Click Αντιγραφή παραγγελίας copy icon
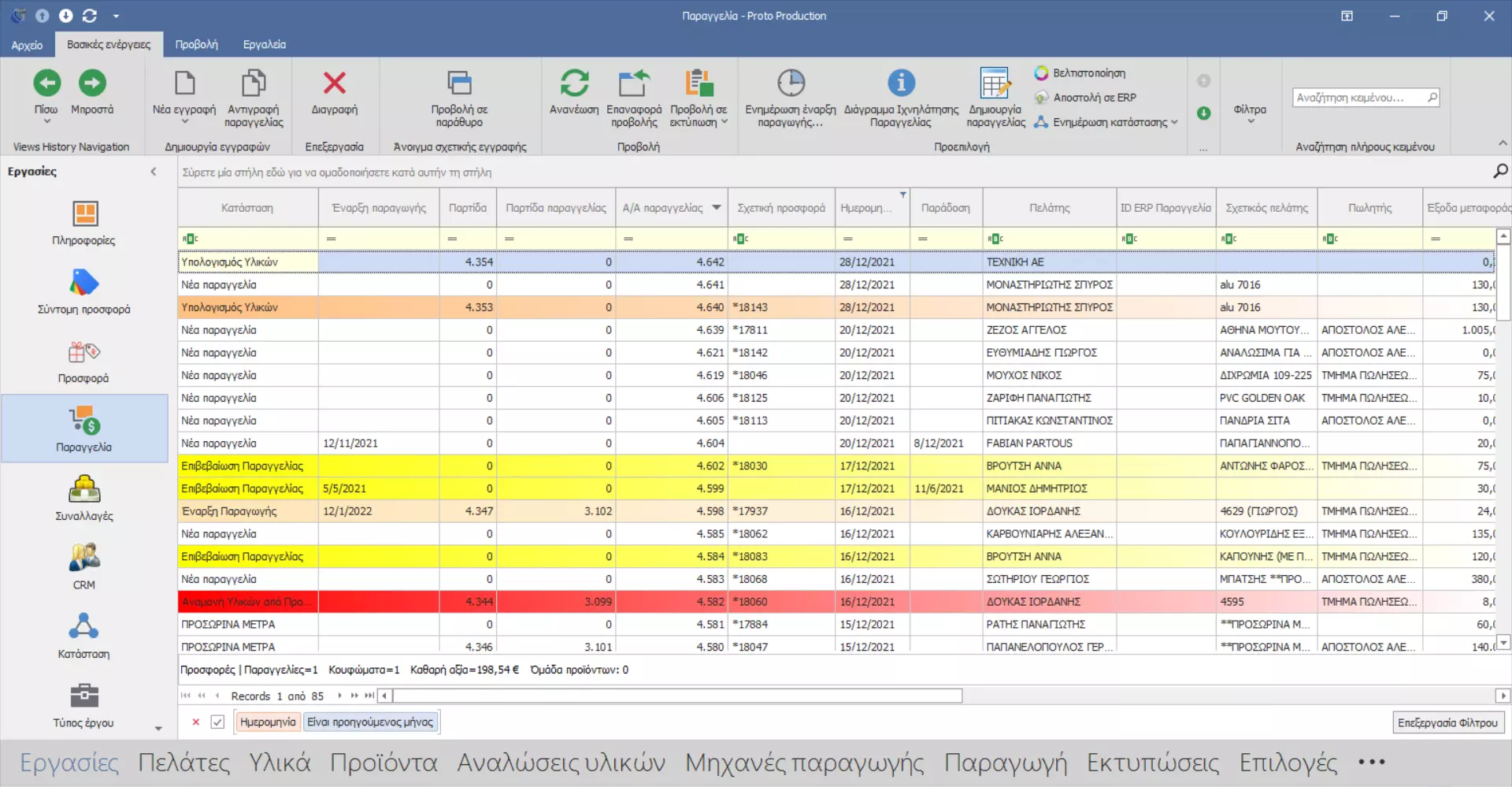Image resolution: width=1512 pixels, height=787 pixels. coord(254,84)
